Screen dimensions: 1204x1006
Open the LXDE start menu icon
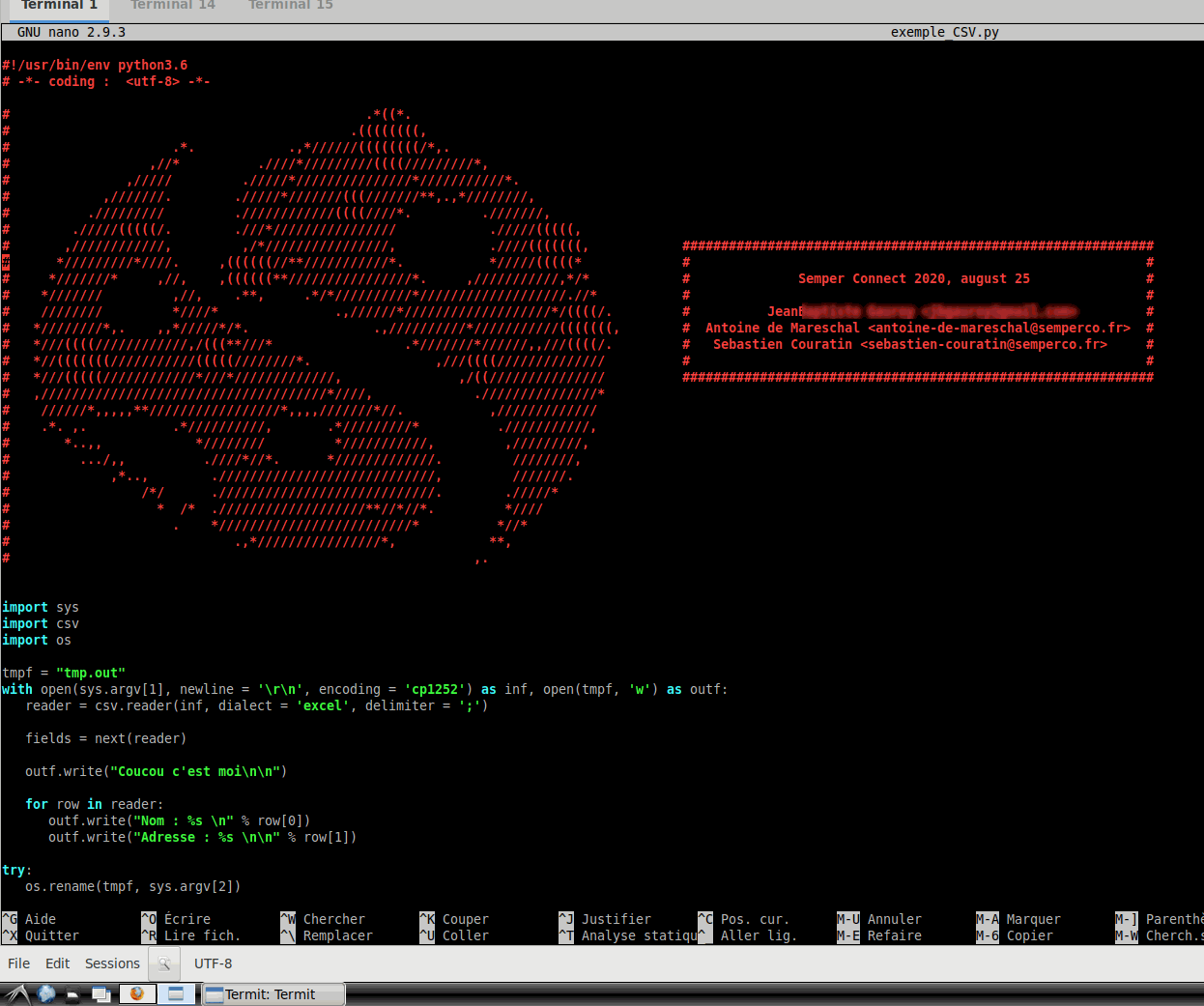[16, 994]
